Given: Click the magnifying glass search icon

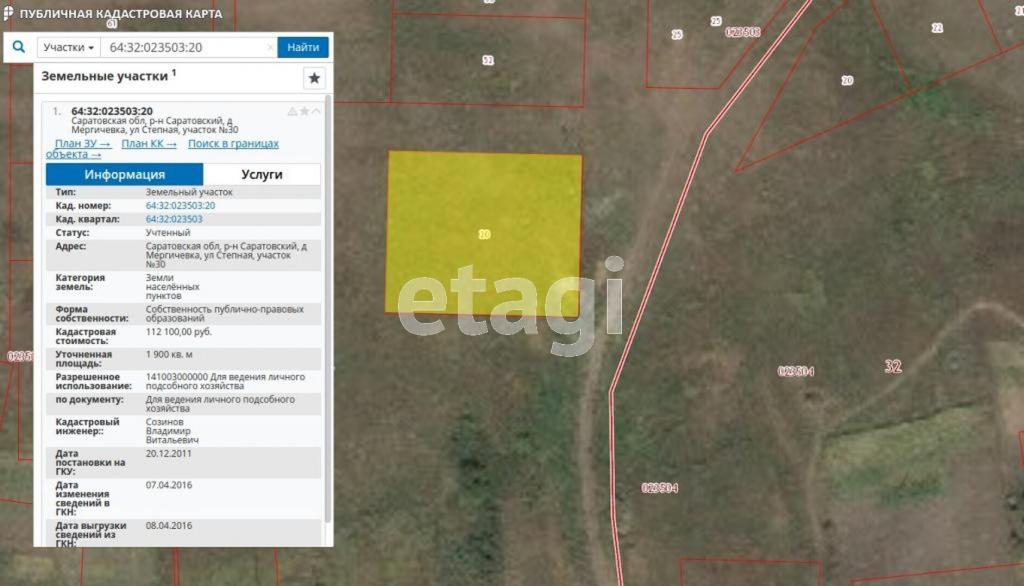Looking at the screenshot, I should point(19,47).
